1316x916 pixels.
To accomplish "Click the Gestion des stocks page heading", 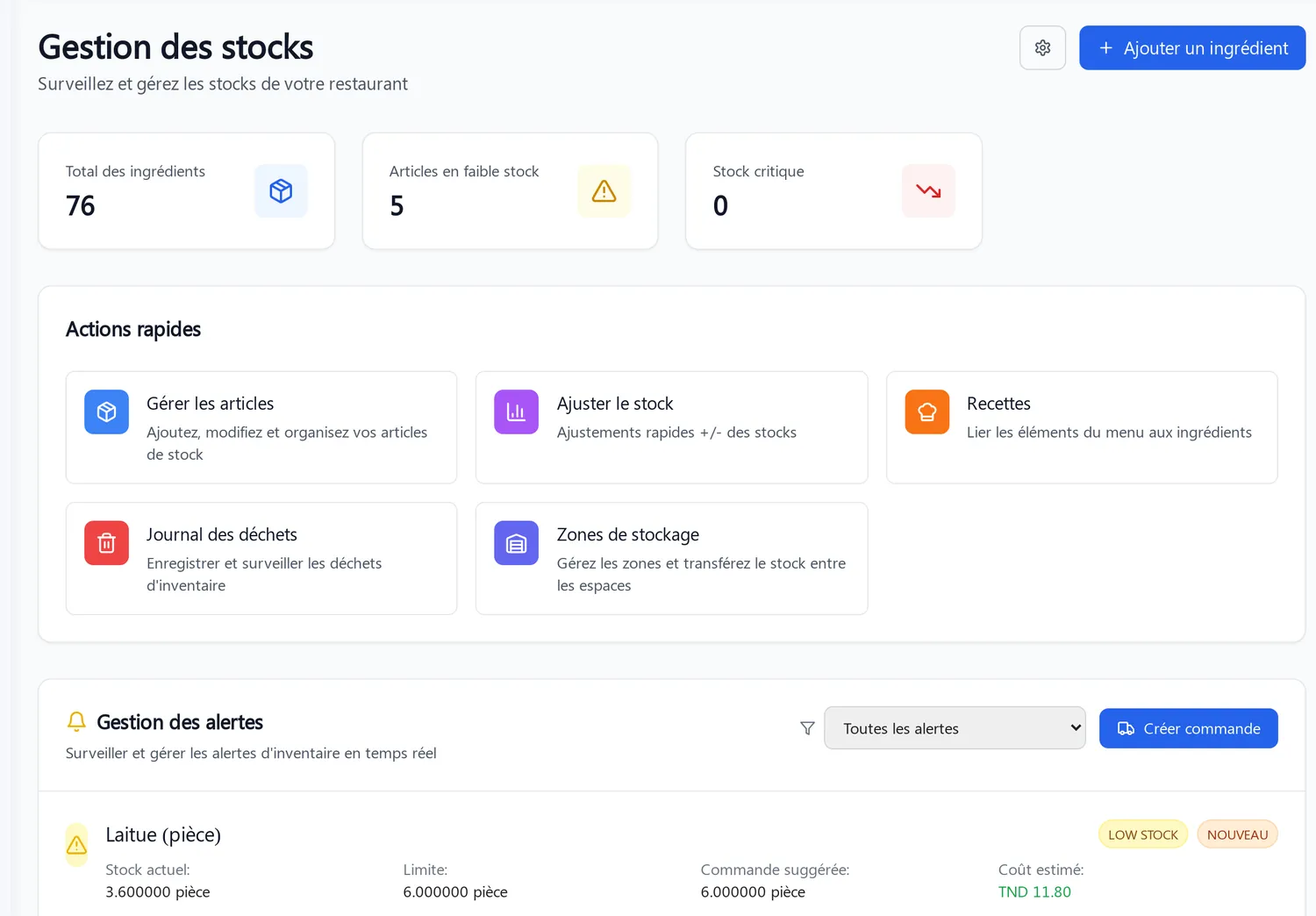I will click(x=175, y=47).
